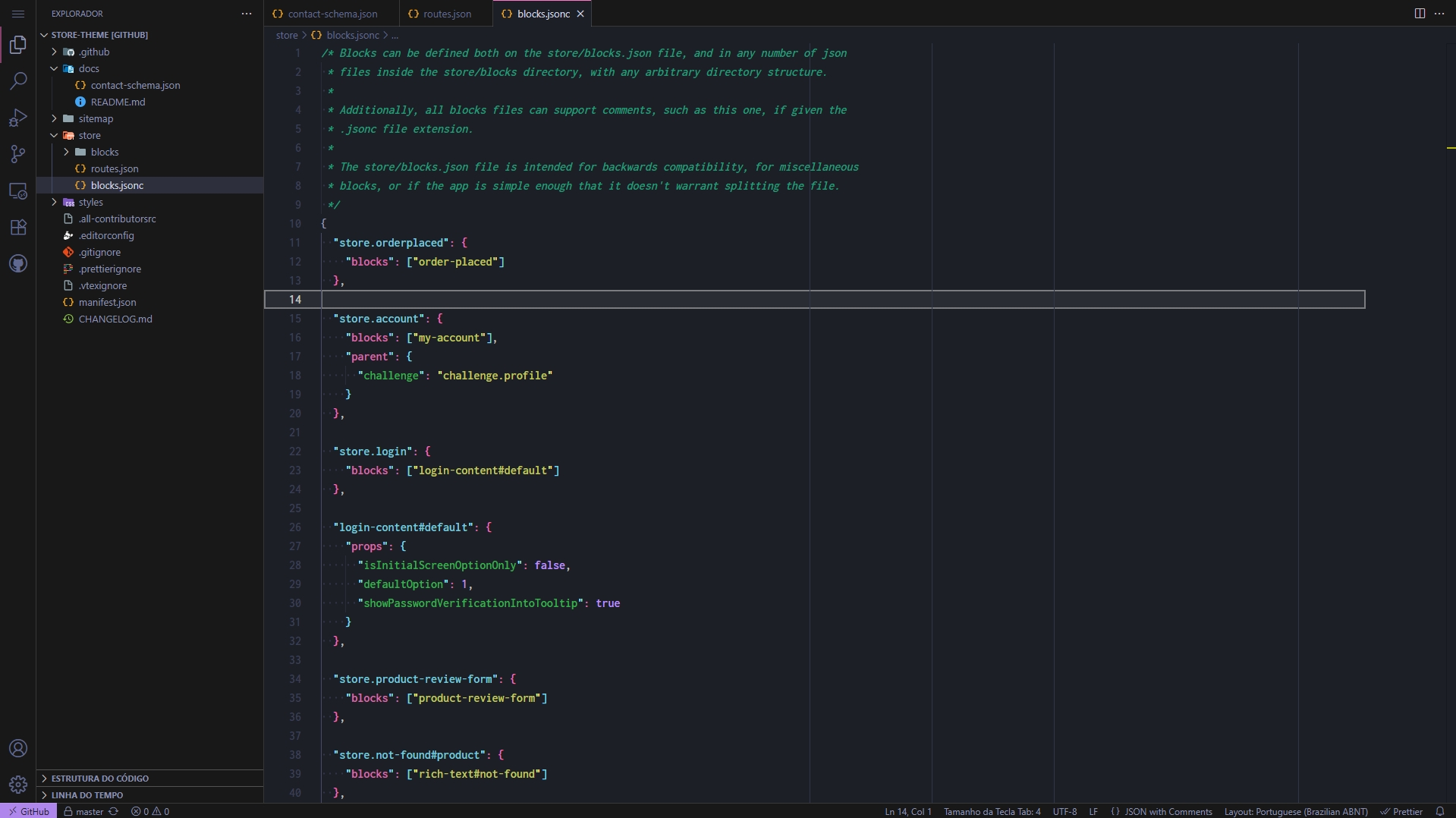Open the hamburger application menu

(x=18, y=14)
